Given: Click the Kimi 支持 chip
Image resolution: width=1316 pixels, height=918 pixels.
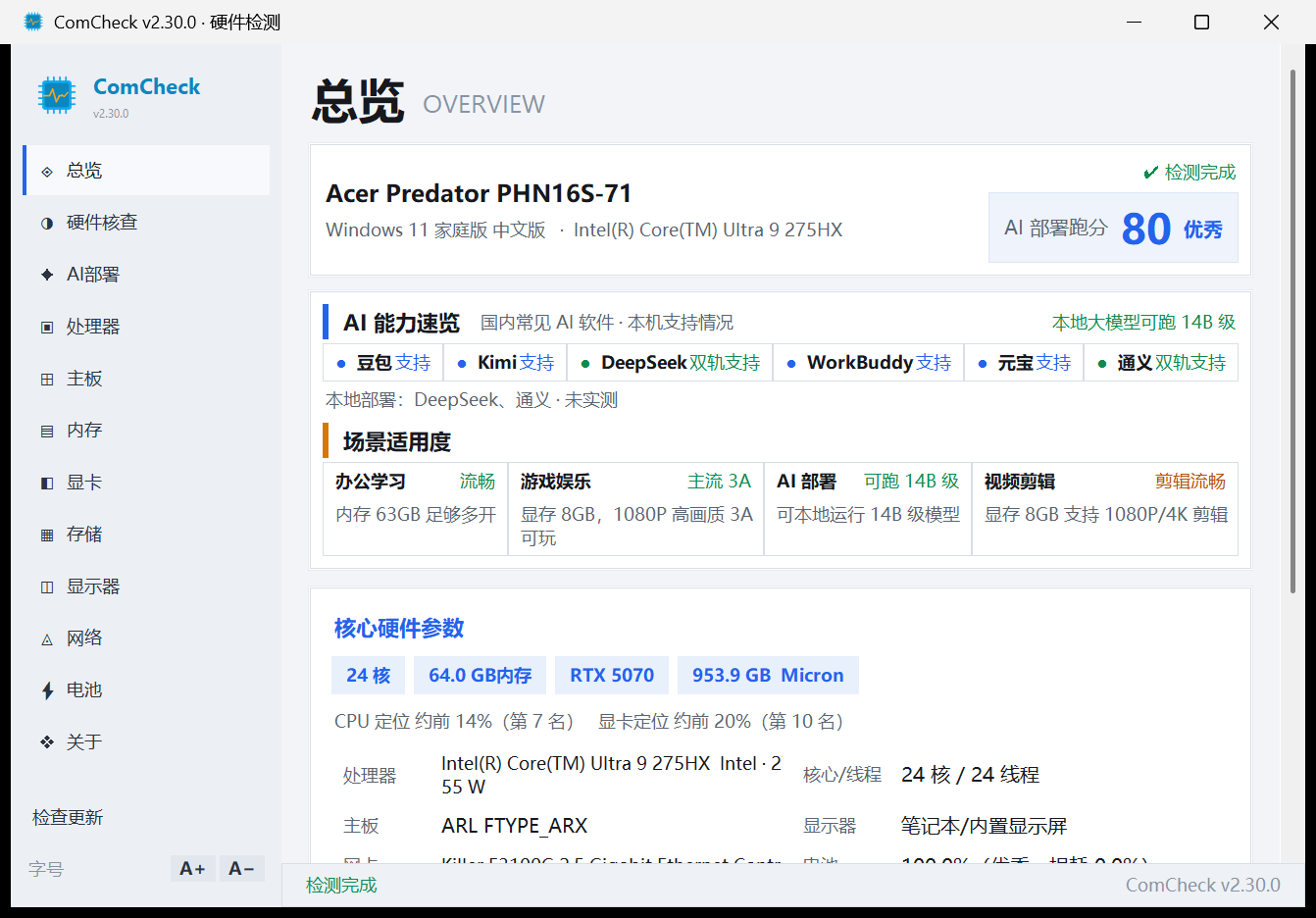Looking at the screenshot, I should coord(505,363).
